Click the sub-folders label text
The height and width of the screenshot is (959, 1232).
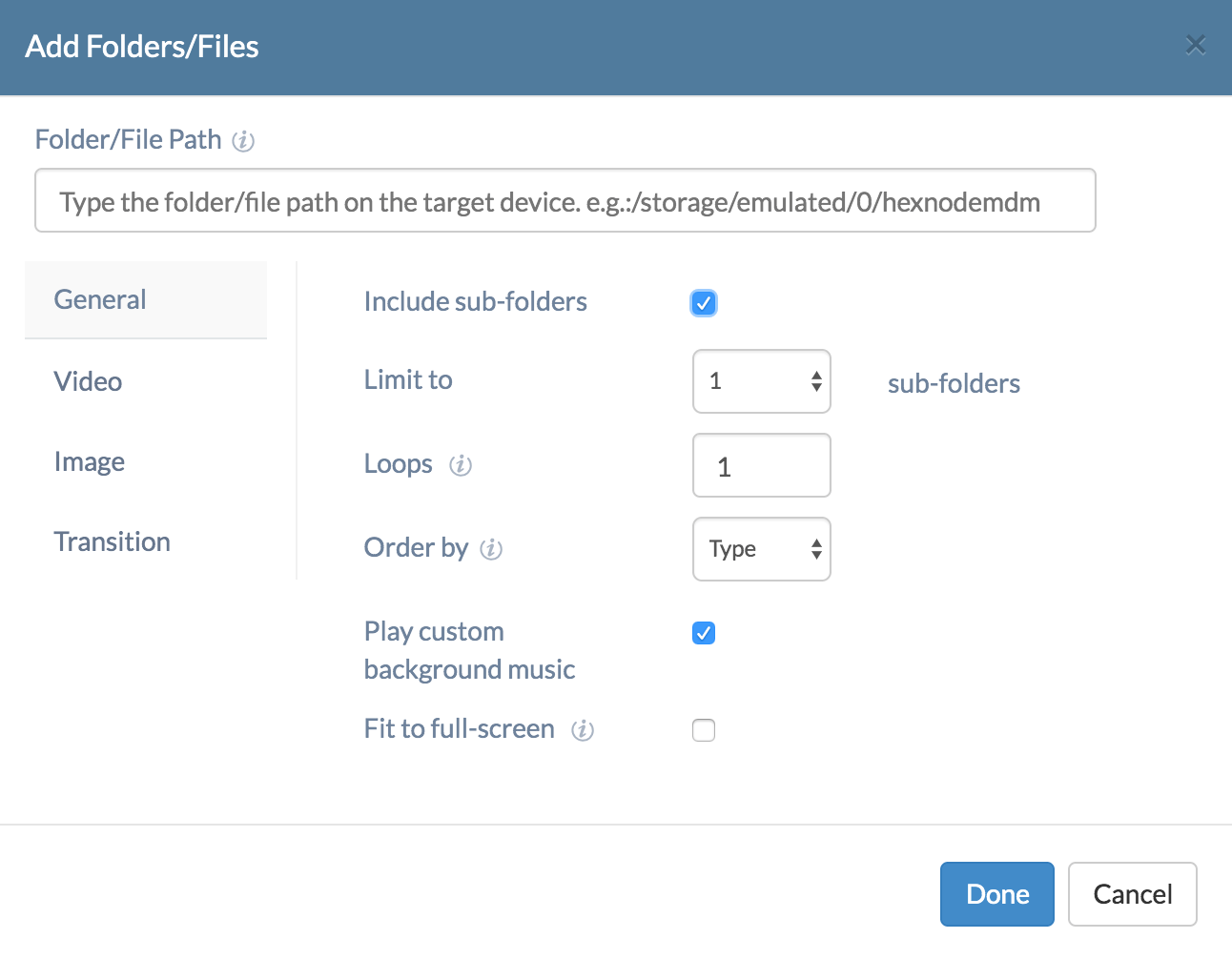point(954,383)
